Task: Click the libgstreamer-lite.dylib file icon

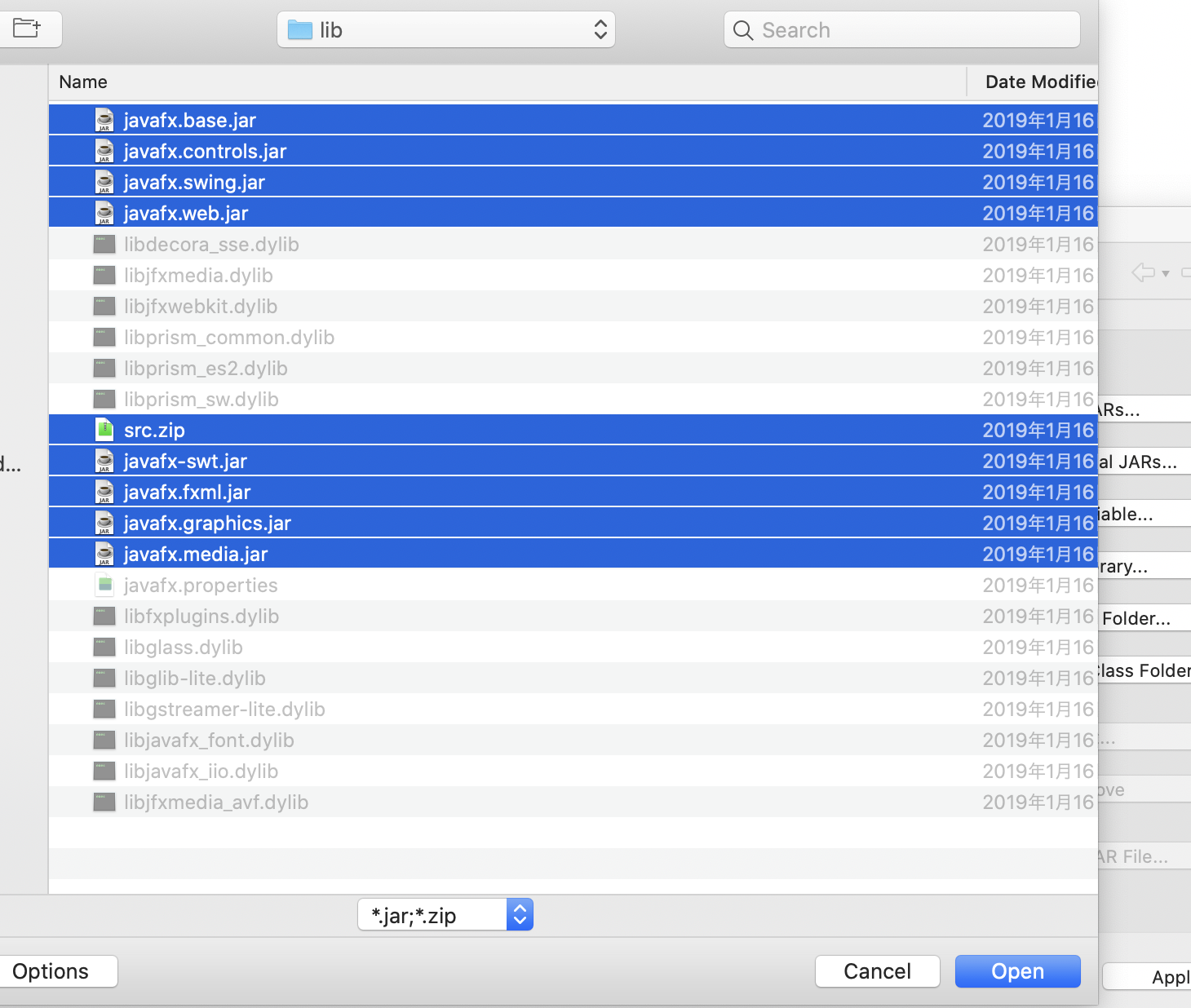Action: 104,709
